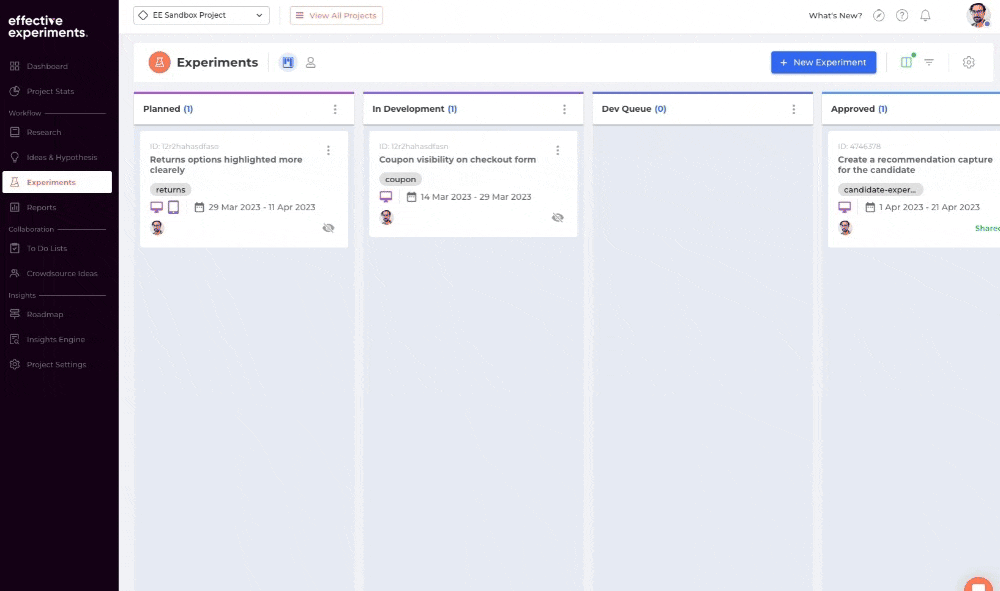Image resolution: width=1000 pixels, height=591 pixels.
Task: Click the candidate-exper... tag
Action: pos(879,189)
